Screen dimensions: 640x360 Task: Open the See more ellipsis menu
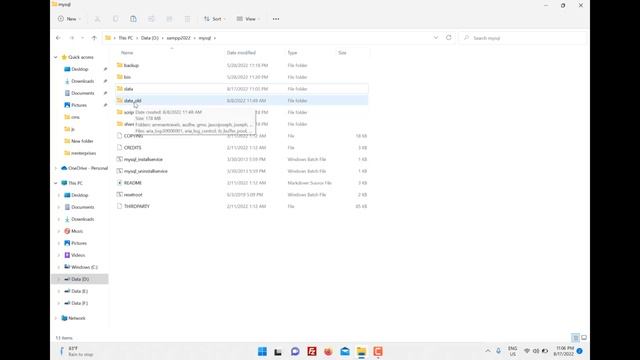276,19
